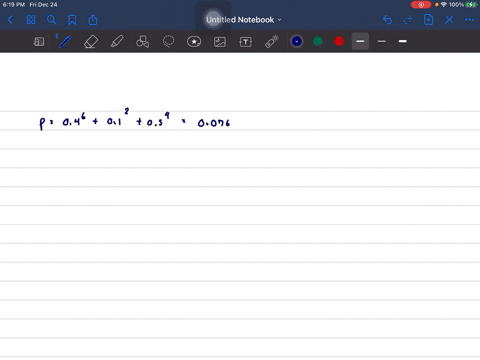Screen dimensions: 480x360
Task: Select the Shapes tool
Action: click(143, 42)
